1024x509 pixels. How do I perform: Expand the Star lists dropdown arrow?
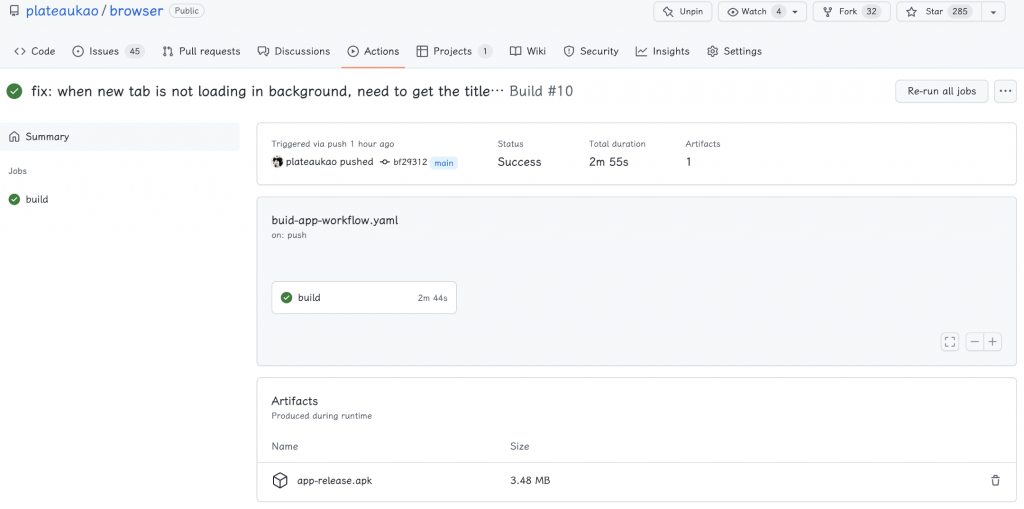[993, 12]
